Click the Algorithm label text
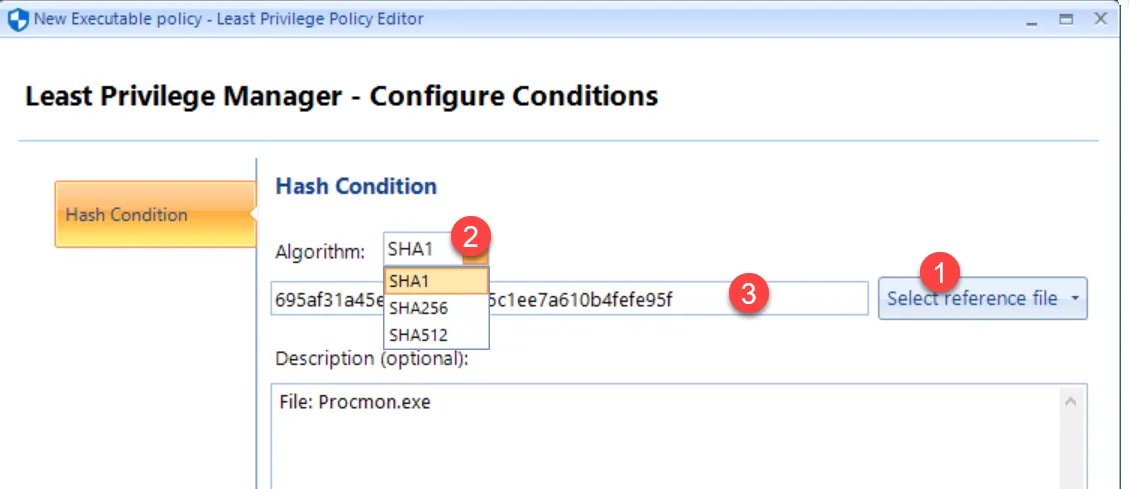 coord(320,251)
